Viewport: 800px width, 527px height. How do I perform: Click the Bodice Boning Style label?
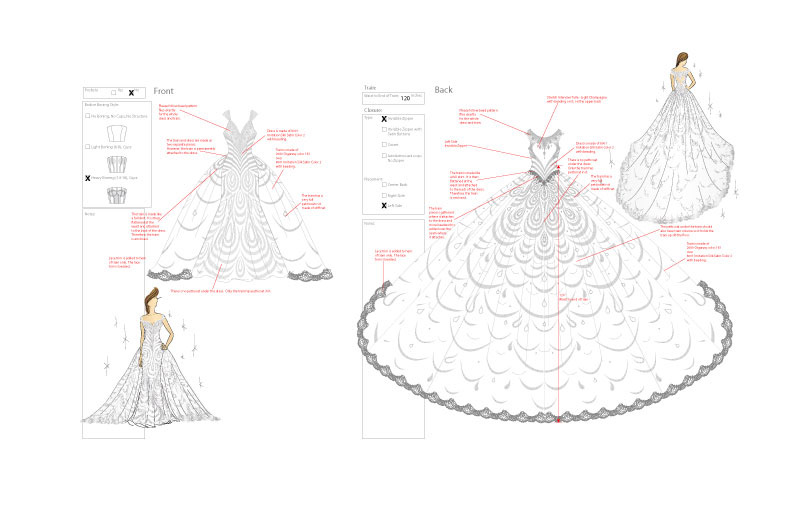(102, 105)
